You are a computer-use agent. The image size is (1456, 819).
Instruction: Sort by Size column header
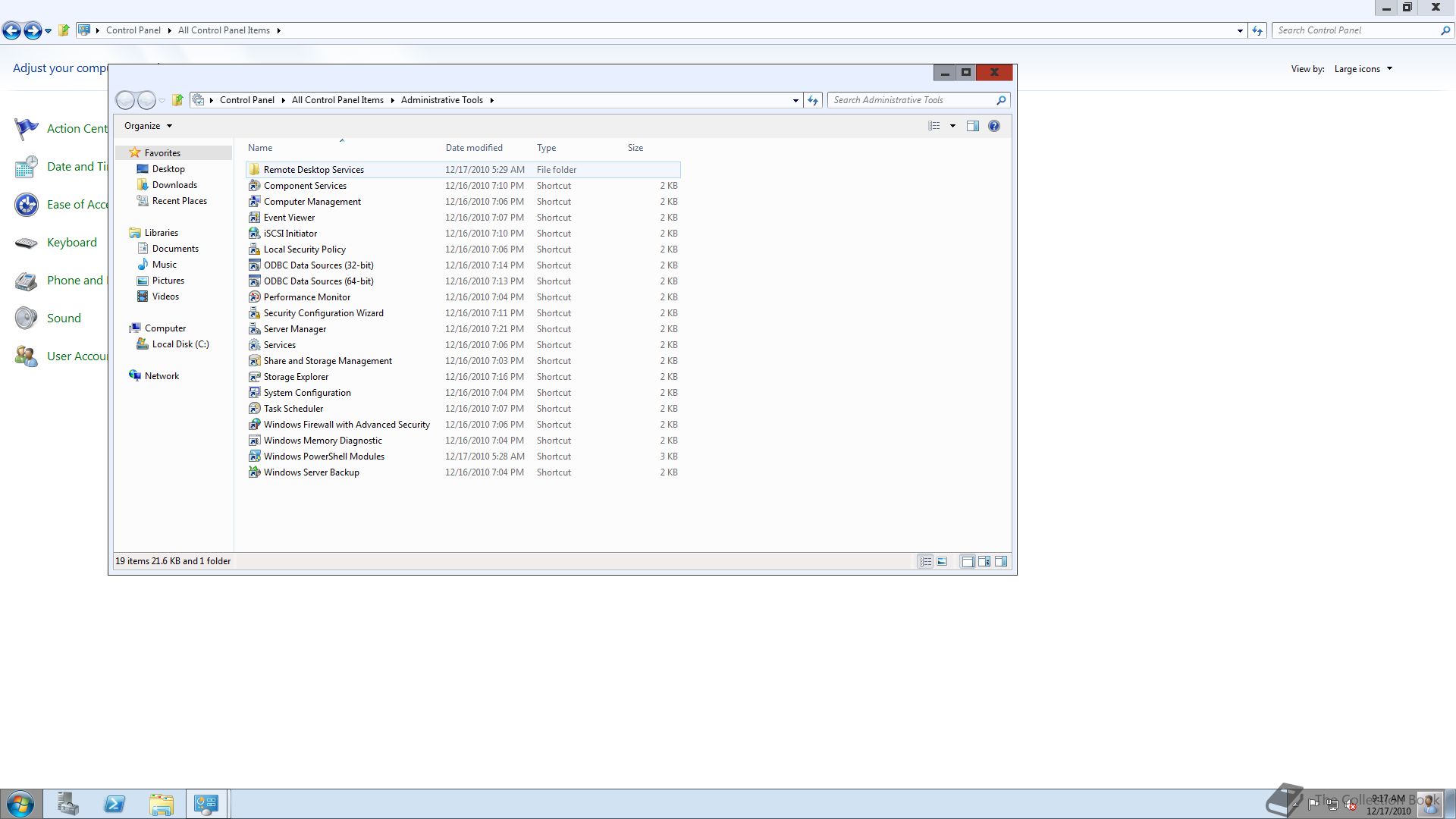point(635,148)
